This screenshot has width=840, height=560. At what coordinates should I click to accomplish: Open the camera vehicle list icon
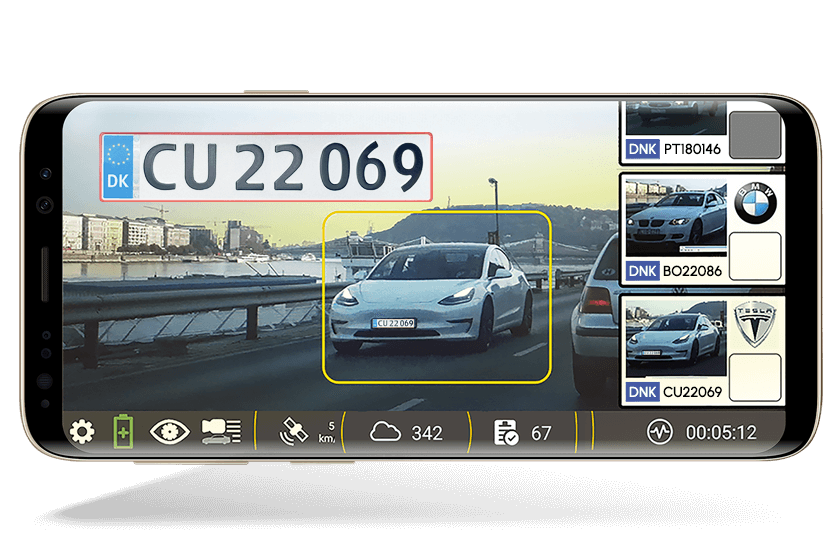pos(221,432)
